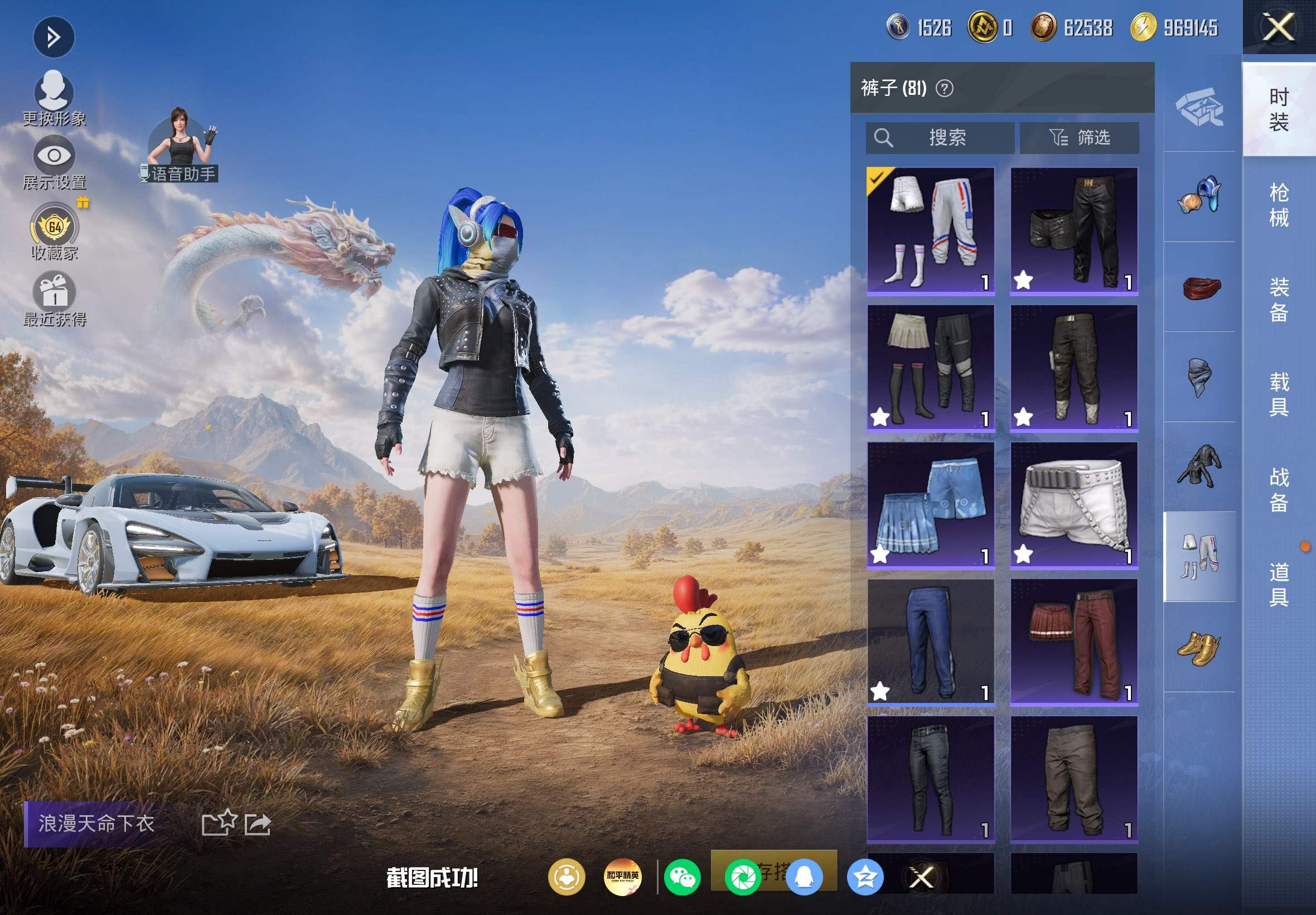The image size is (1316, 915).
Task: Select the black tactical cargo pants item
Action: tap(1073, 368)
